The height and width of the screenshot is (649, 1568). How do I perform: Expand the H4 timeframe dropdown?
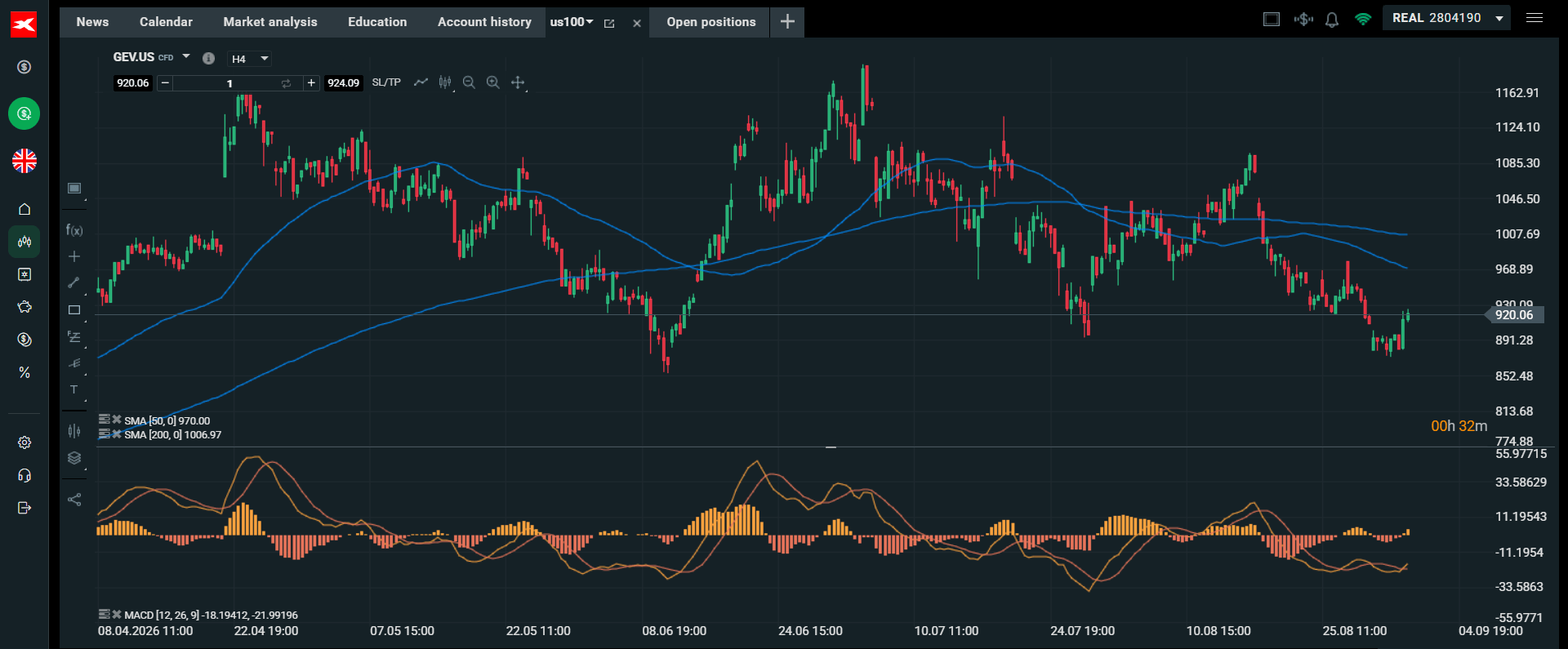(249, 59)
